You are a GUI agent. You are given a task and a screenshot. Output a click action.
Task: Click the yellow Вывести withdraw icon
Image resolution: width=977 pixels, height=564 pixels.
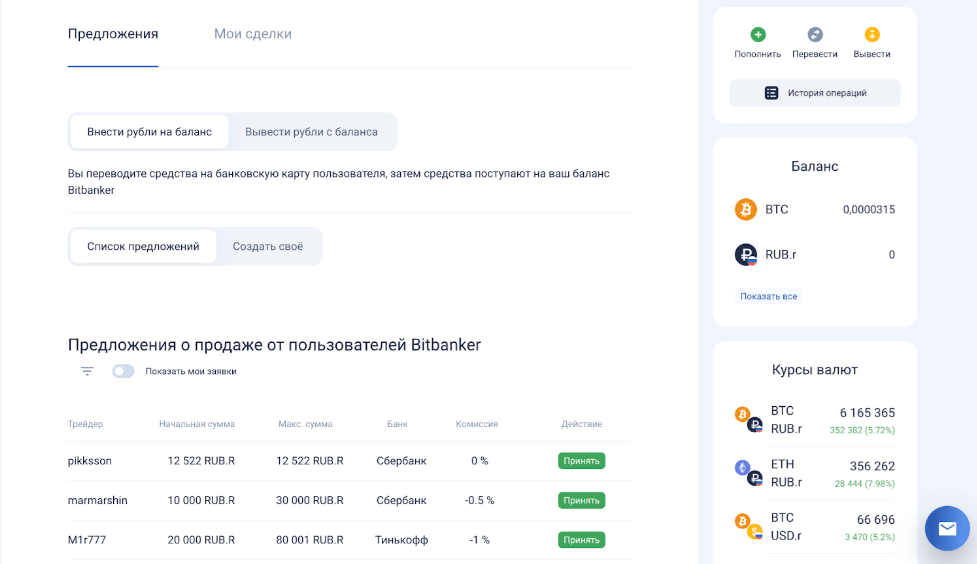[x=872, y=34]
